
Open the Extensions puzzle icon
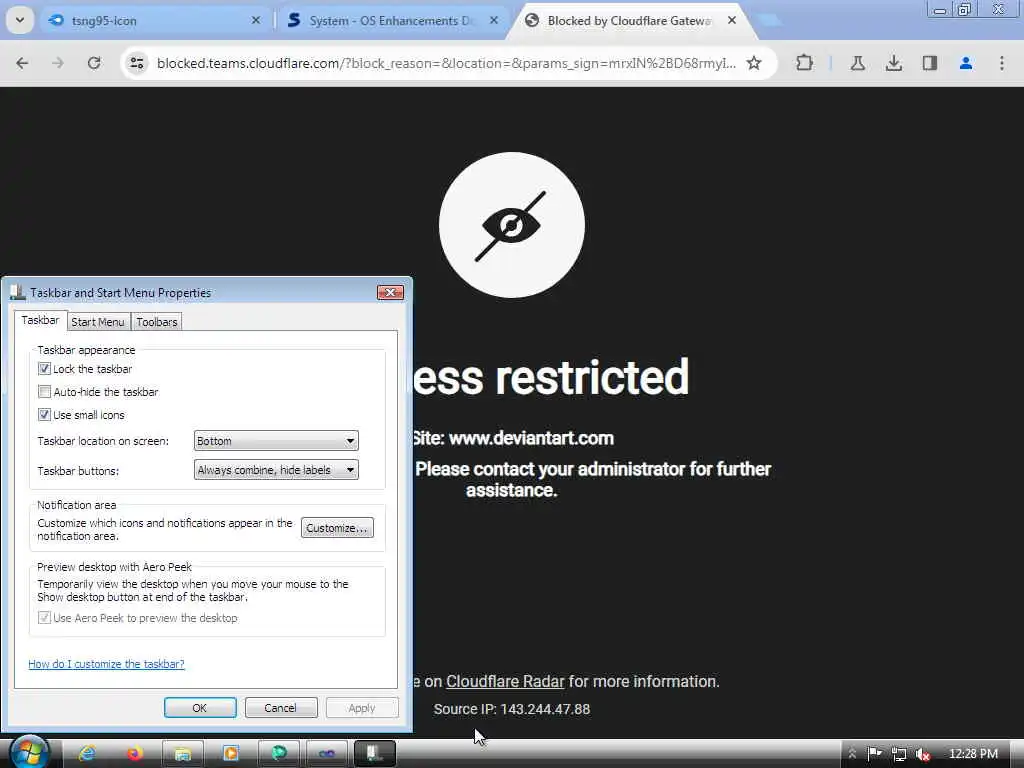point(805,63)
